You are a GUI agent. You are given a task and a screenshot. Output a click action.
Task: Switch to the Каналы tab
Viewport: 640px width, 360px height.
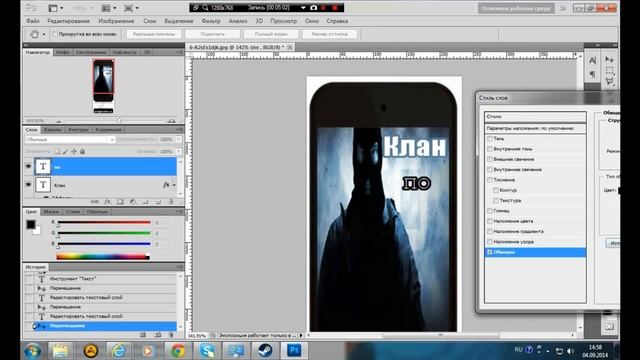53,129
